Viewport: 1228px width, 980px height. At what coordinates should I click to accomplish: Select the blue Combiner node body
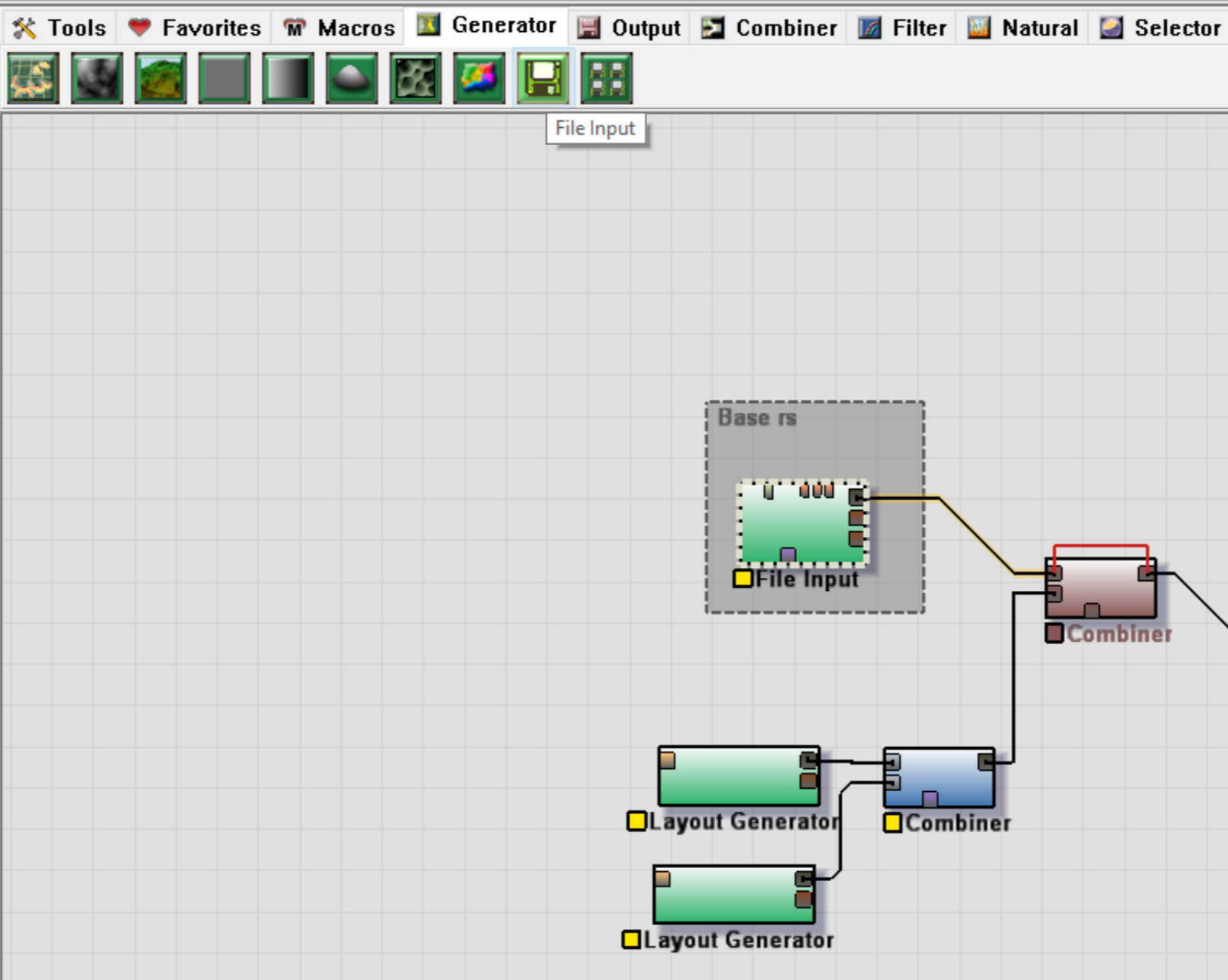click(x=939, y=777)
